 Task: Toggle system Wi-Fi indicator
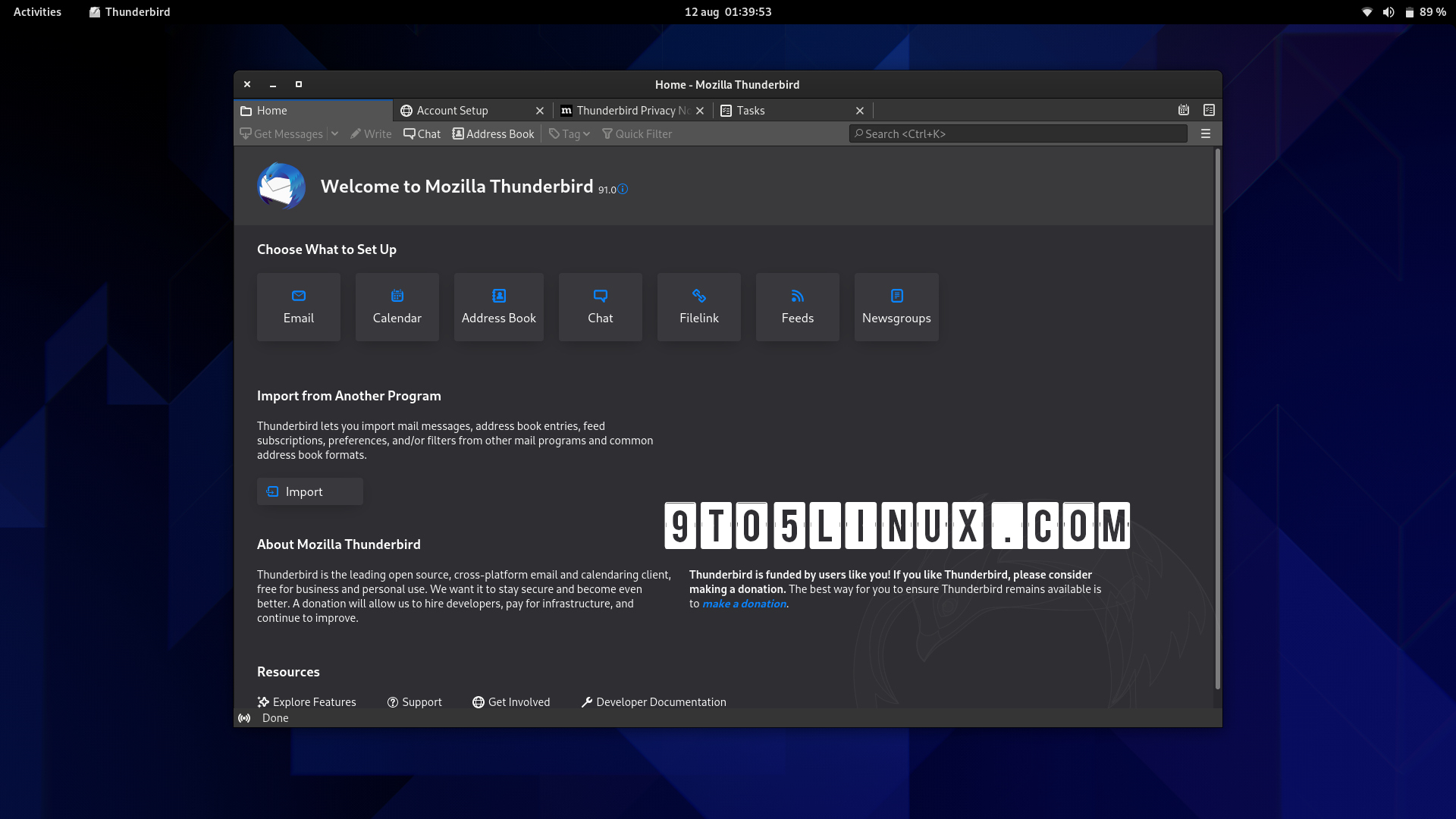click(1367, 12)
